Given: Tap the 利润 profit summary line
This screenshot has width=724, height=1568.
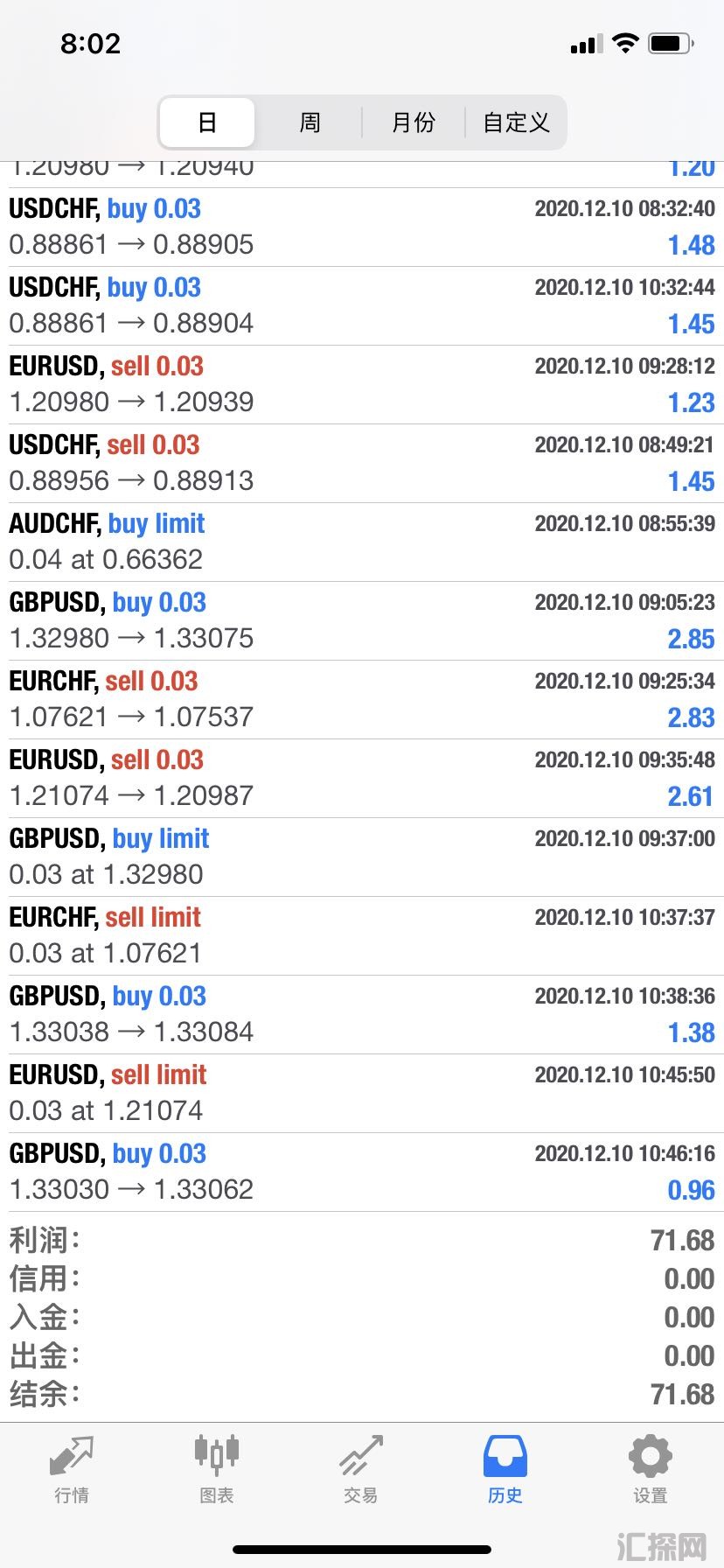Looking at the screenshot, I should (x=362, y=1240).
